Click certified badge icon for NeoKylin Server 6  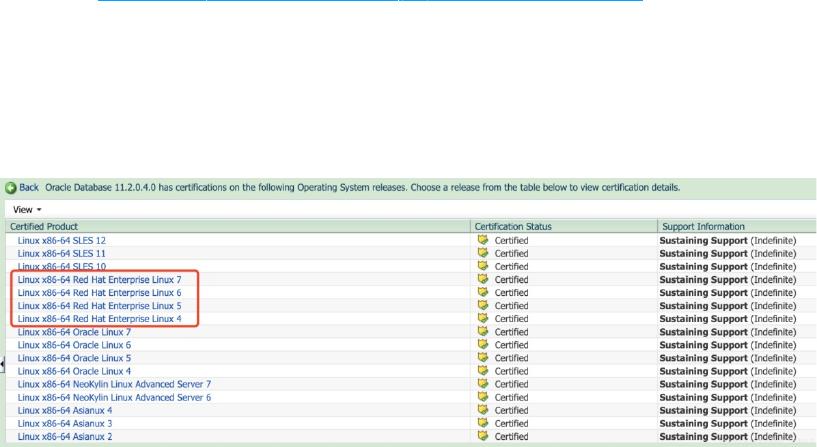pos(483,396)
